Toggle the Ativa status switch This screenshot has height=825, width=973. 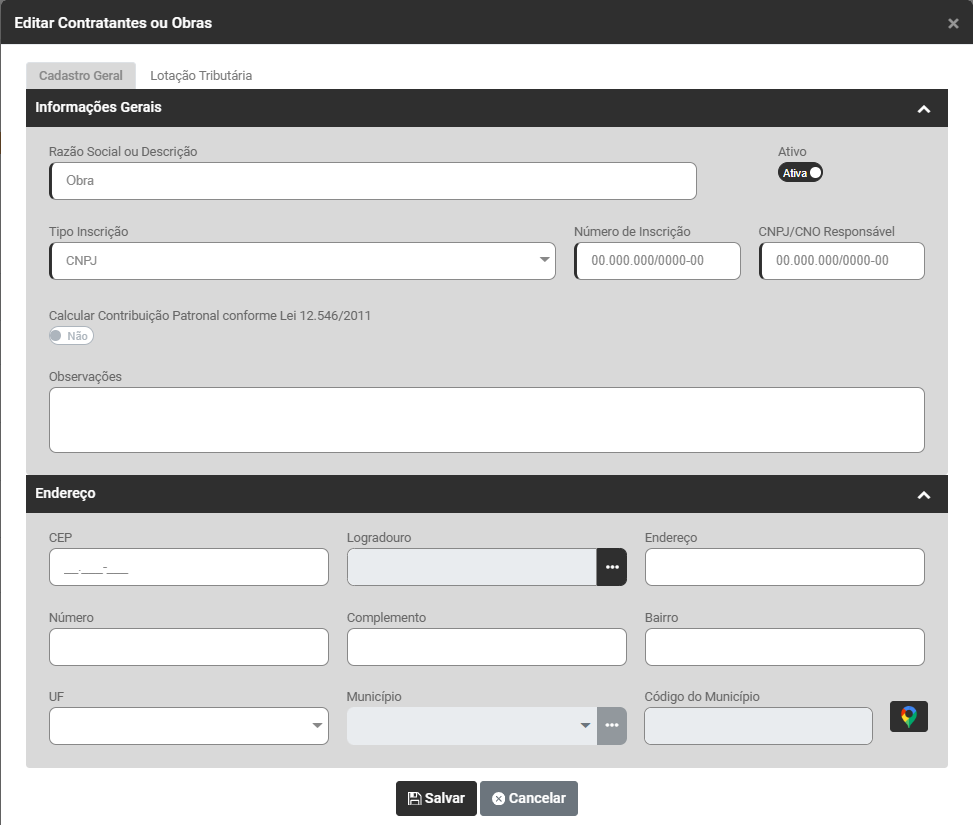800,173
